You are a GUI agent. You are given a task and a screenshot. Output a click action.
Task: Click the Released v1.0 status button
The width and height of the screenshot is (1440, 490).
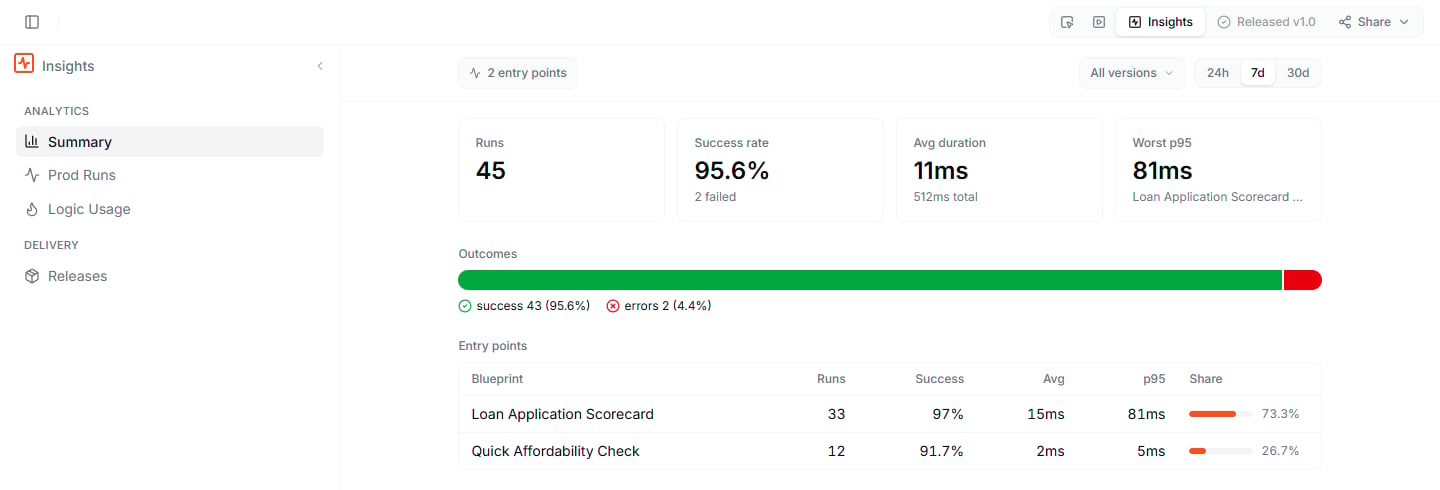point(1266,22)
